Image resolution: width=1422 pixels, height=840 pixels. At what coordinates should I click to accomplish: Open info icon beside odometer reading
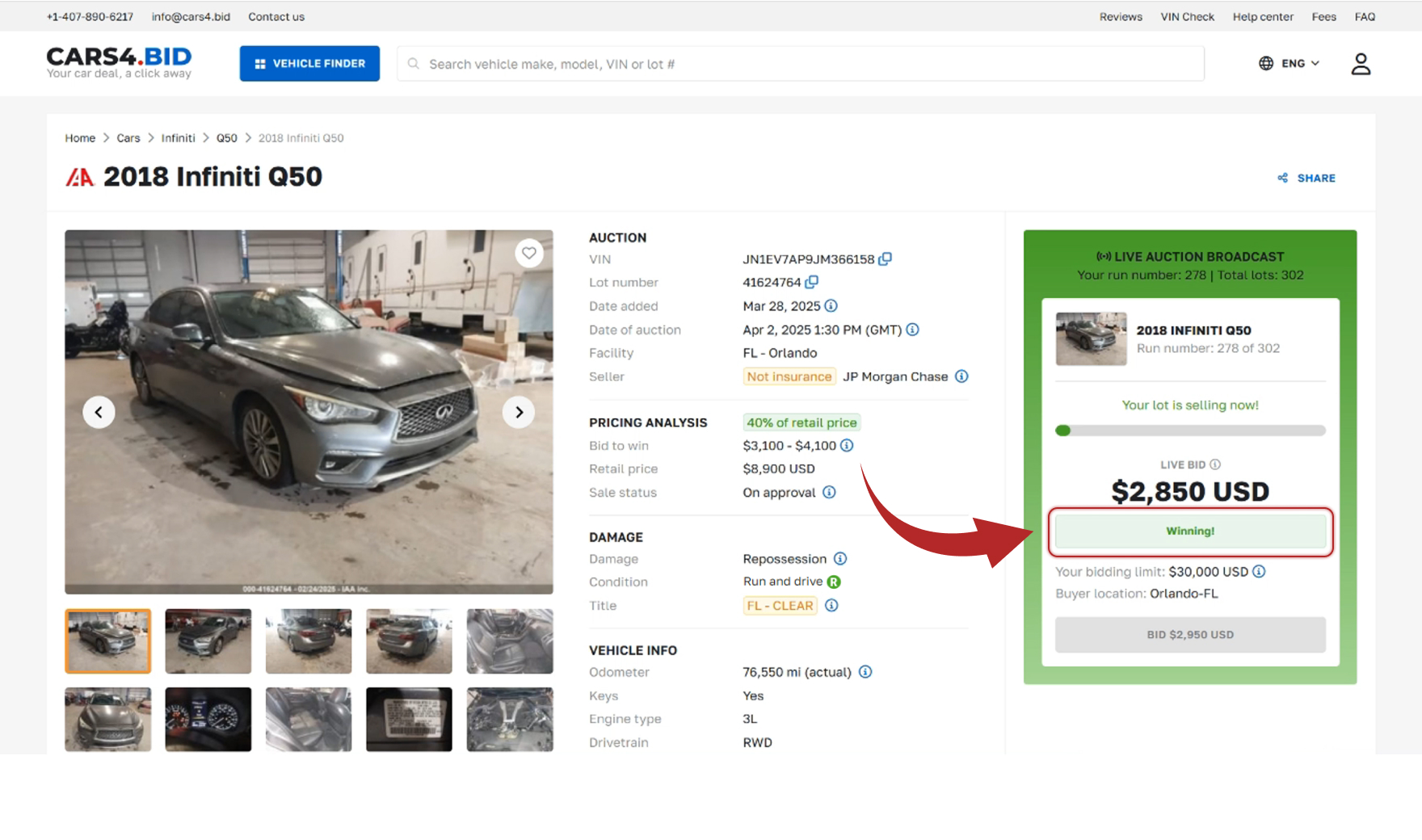click(865, 672)
